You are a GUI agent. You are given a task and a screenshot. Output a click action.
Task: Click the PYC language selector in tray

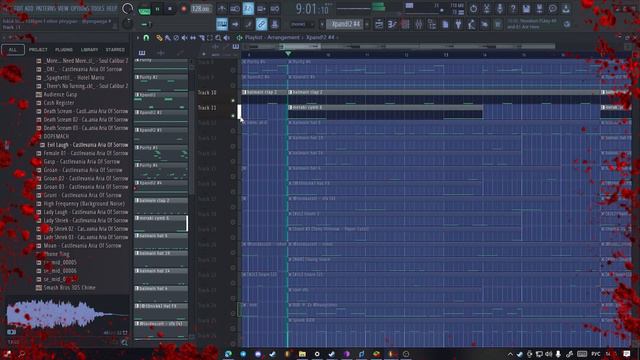coord(596,353)
